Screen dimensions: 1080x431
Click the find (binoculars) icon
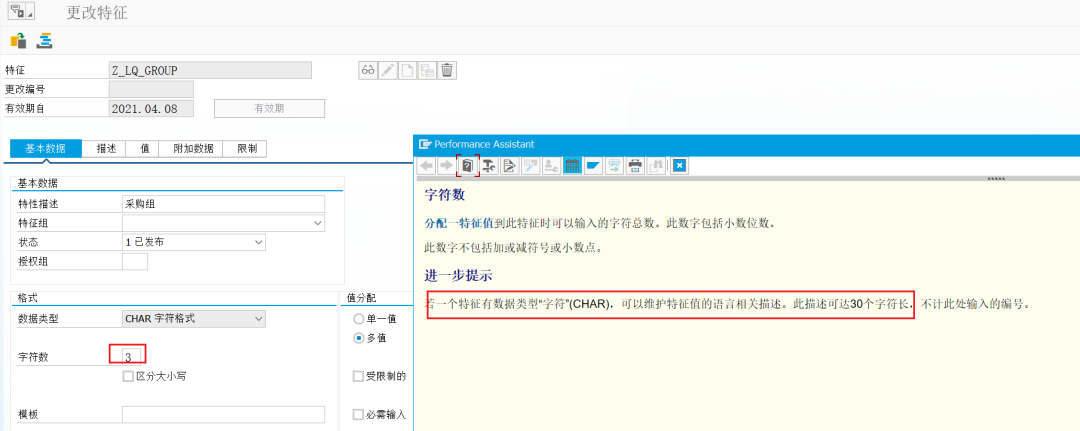[x=657, y=165]
